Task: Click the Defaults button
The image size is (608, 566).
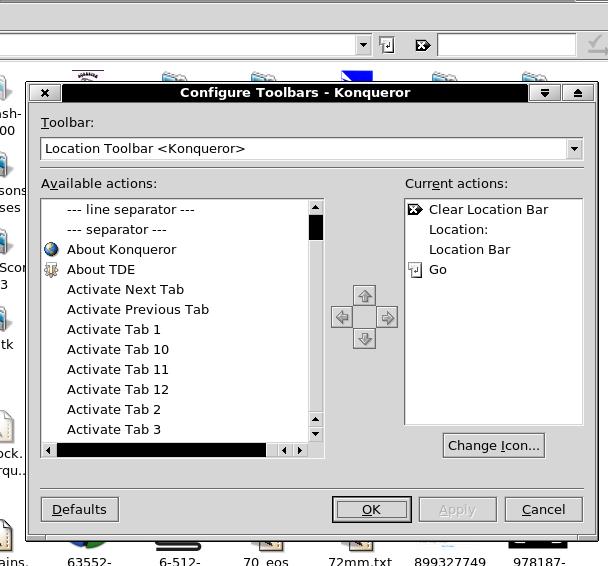Action: pyautogui.click(x=79, y=509)
